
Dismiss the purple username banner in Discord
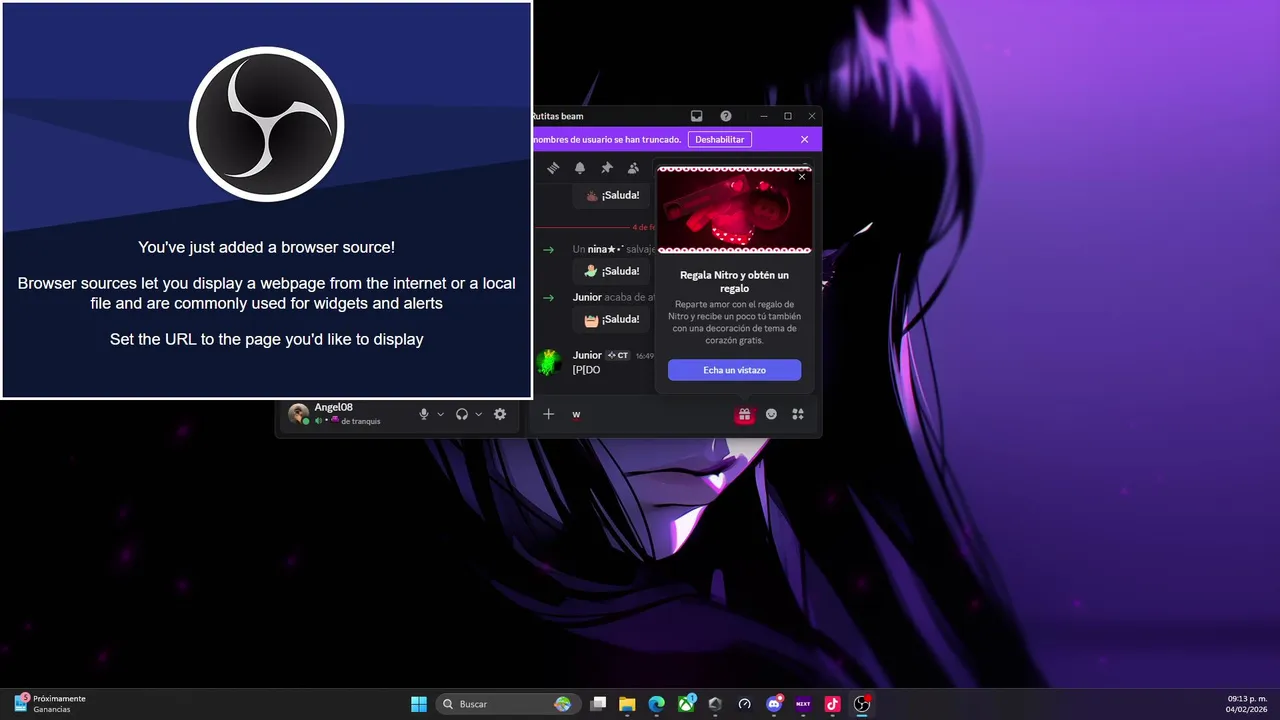[x=804, y=139]
